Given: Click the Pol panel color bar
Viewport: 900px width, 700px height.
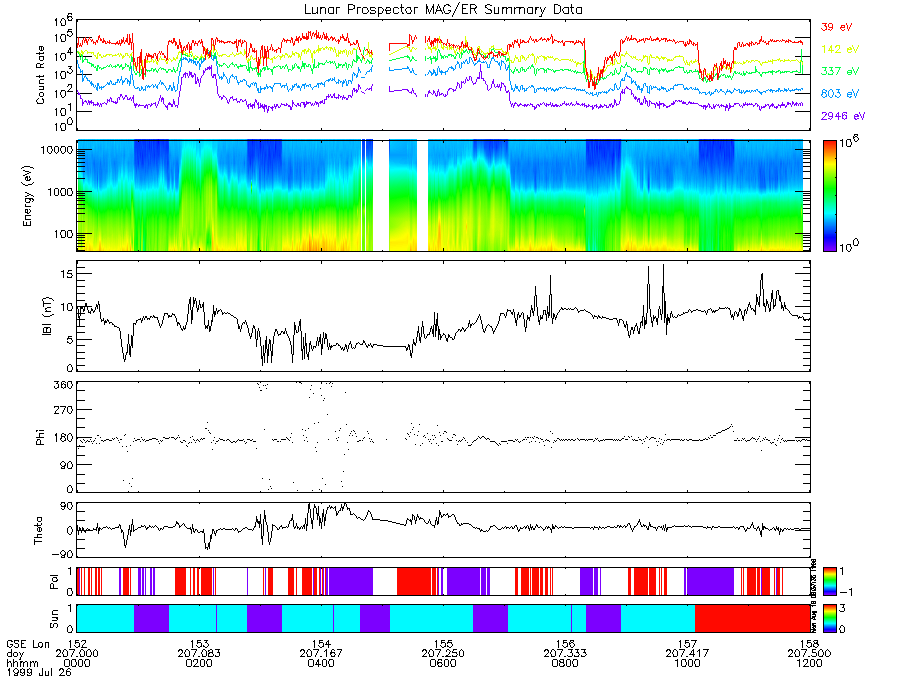Looking at the screenshot, I should pos(830,581).
